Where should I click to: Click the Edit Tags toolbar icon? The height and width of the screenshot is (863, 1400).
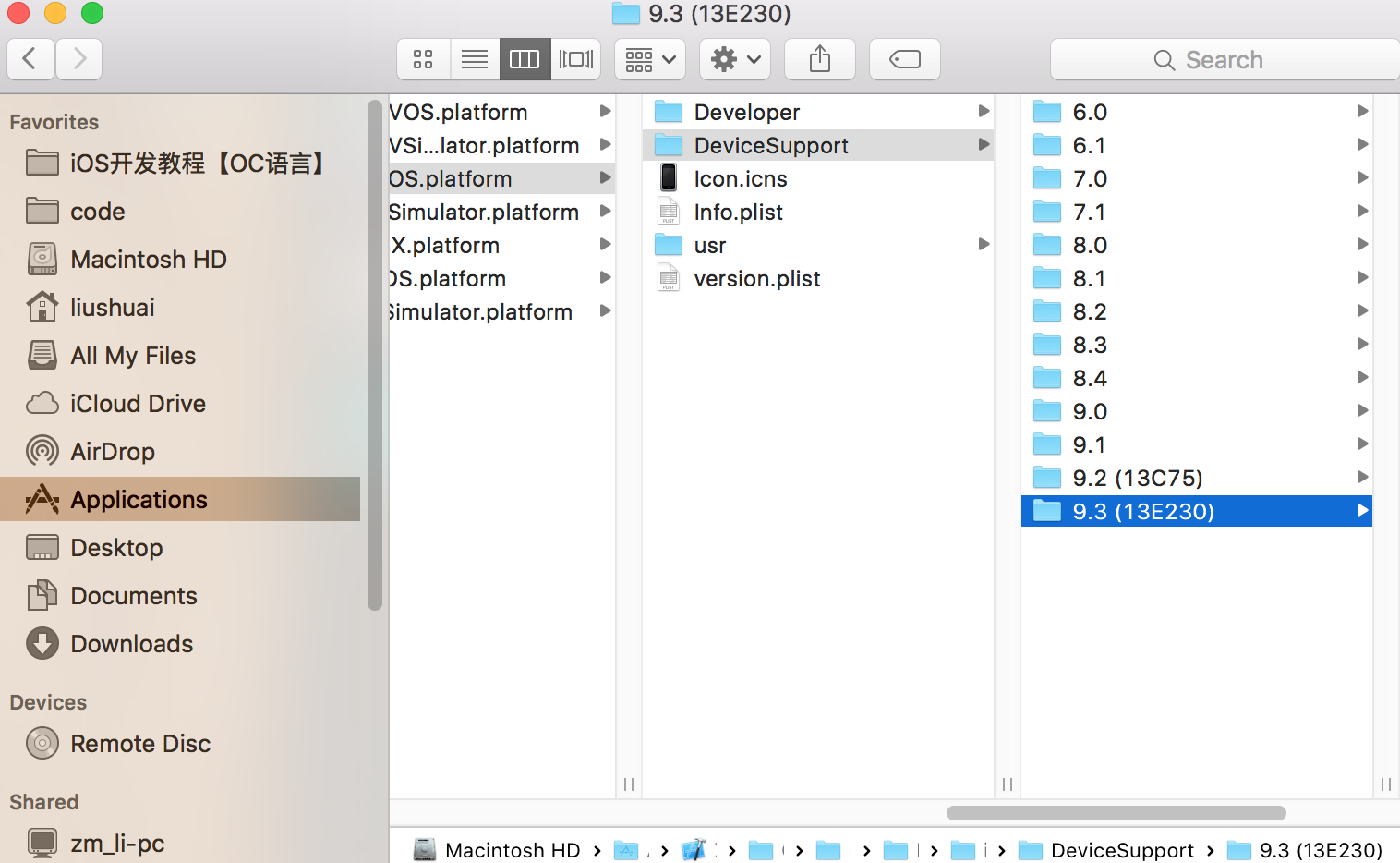coord(904,58)
